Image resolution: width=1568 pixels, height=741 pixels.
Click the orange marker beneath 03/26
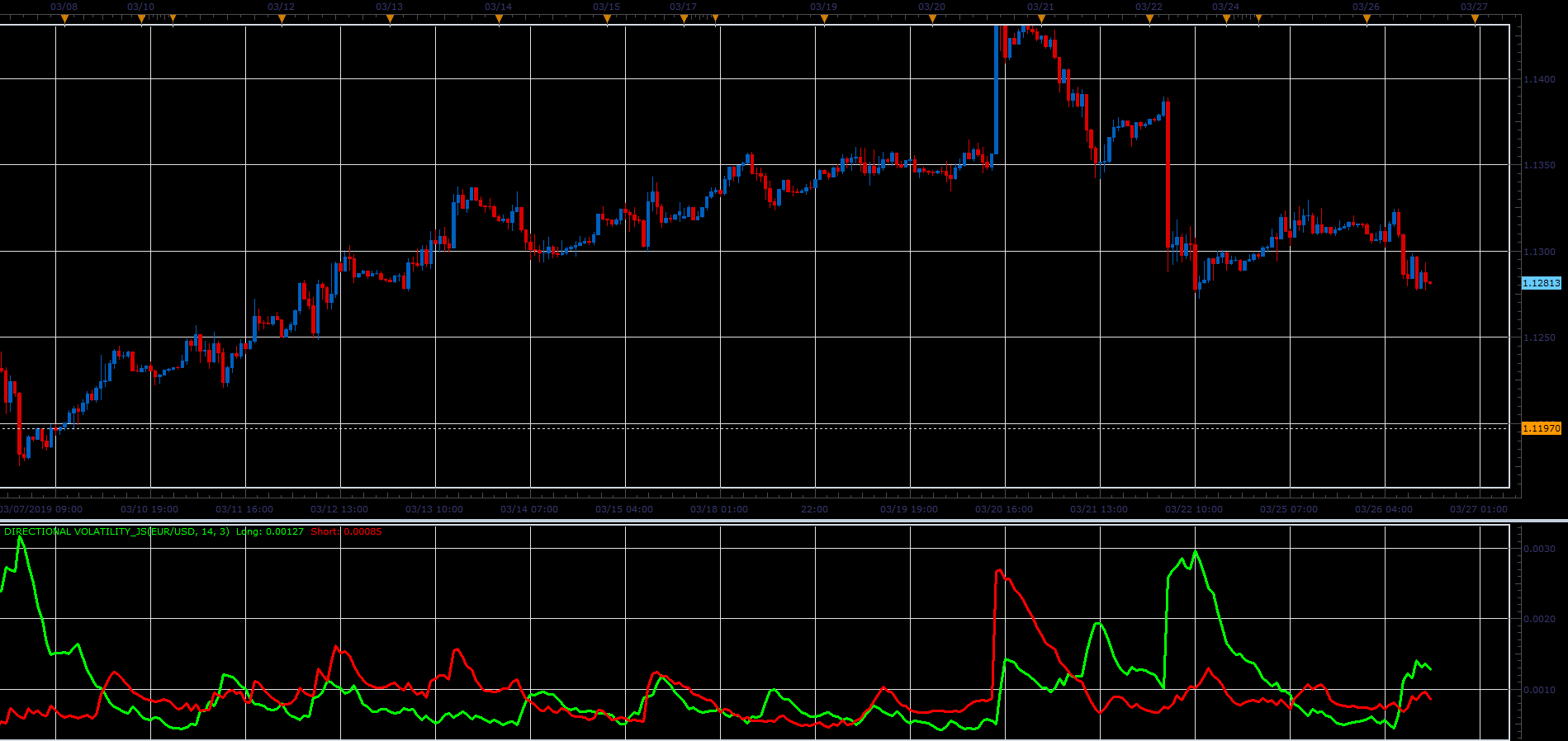coord(1367,17)
